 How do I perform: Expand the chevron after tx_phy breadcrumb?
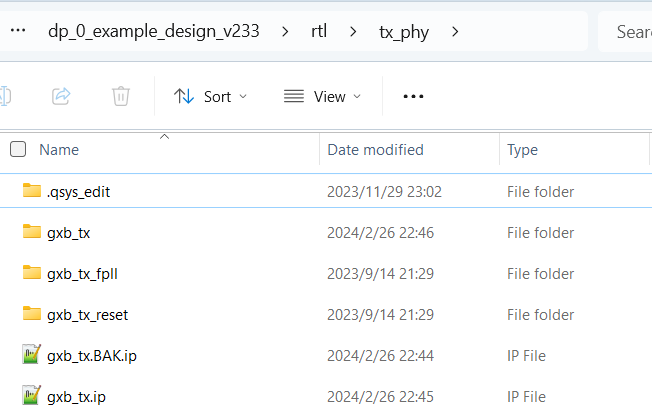[x=456, y=31]
